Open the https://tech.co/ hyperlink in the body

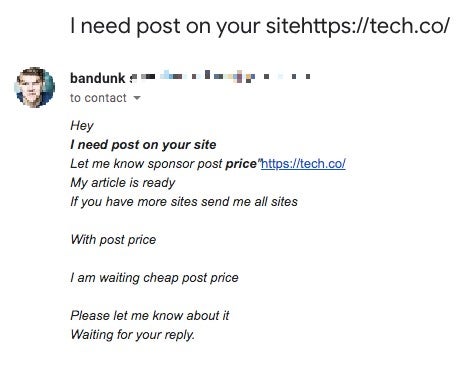point(303,164)
